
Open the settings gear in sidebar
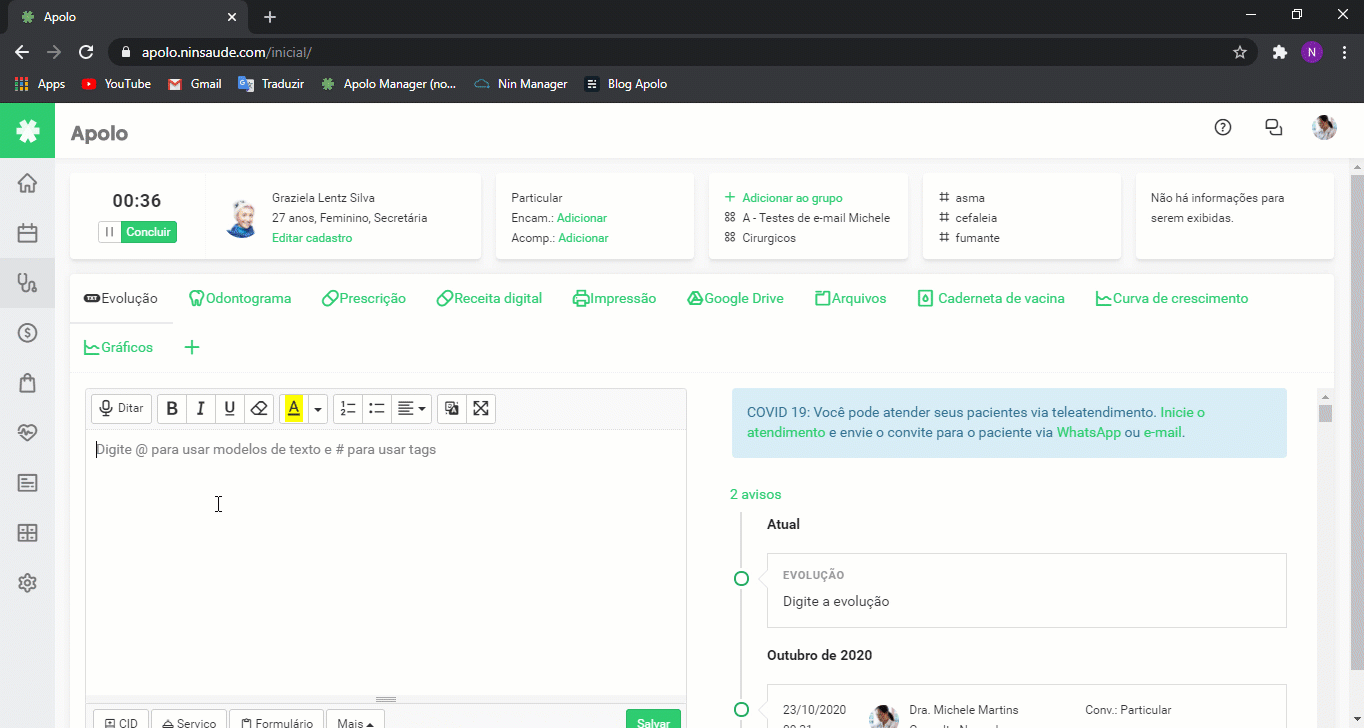pyautogui.click(x=27, y=583)
